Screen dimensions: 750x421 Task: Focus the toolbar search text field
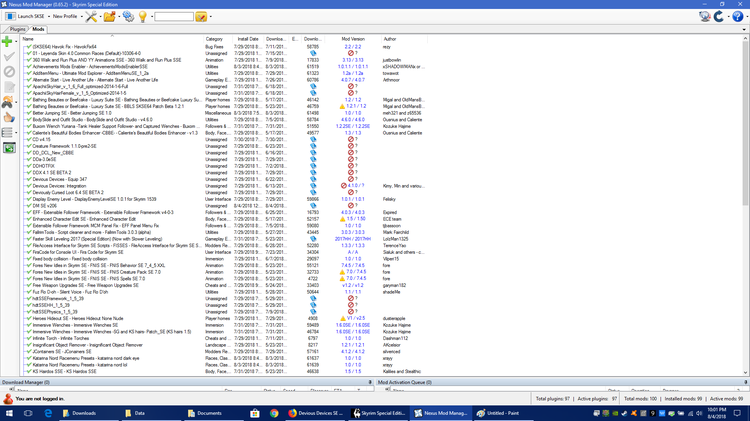pos(174,17)
